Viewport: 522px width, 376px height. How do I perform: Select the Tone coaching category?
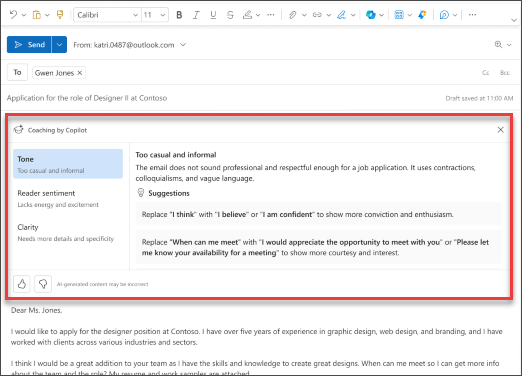[68, 164]
